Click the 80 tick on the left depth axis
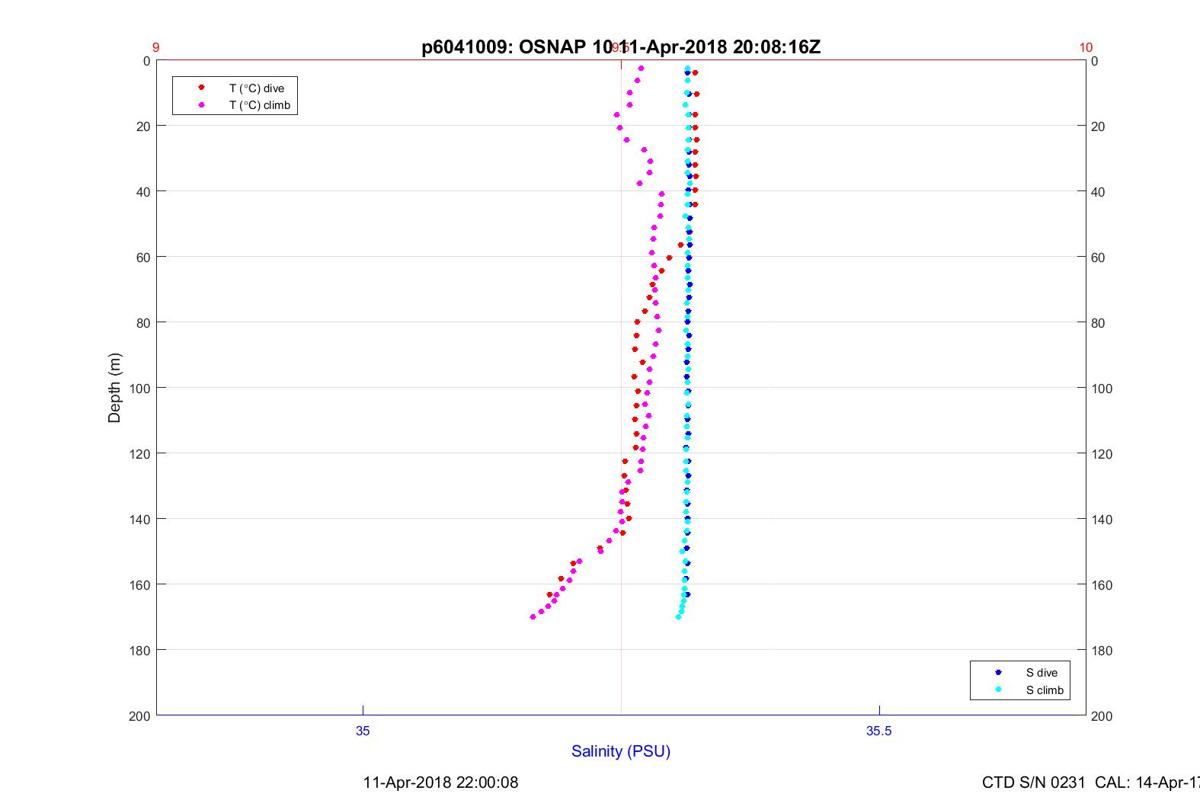This screenshot has height=804, width=1200. pyautogui.click(x=143, y=323)
